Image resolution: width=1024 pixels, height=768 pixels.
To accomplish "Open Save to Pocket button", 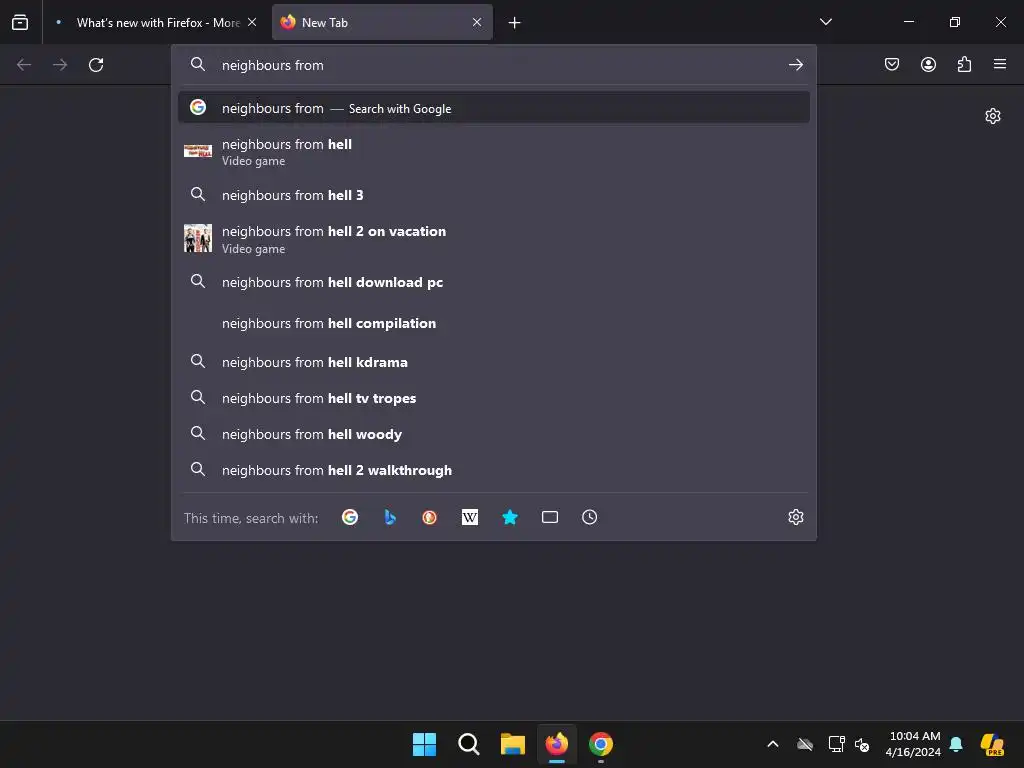I will tap(892, 64).
